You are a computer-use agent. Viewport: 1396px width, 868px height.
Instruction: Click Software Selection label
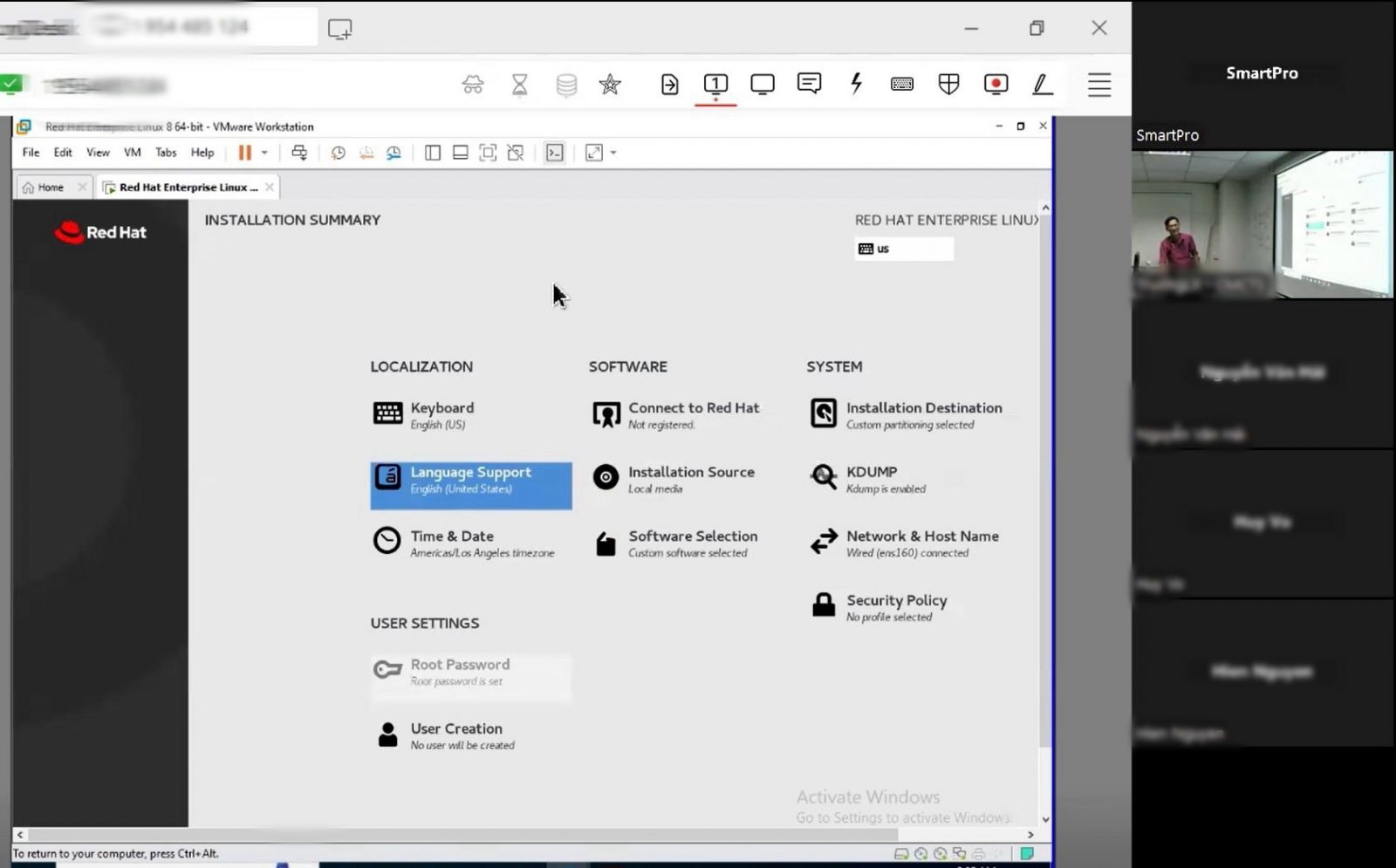click(x=693, y=536)
